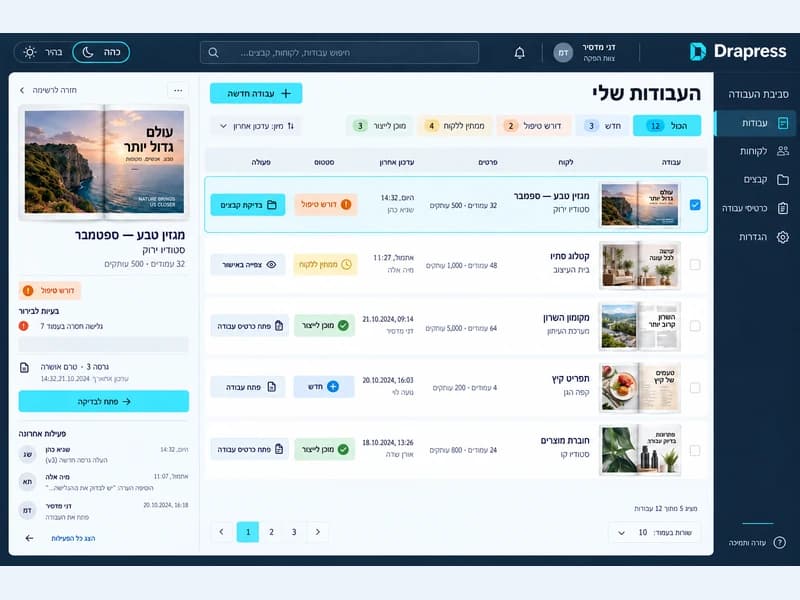
Task: Click the blue plus icon in חדש status
Action: click(333, 387)
